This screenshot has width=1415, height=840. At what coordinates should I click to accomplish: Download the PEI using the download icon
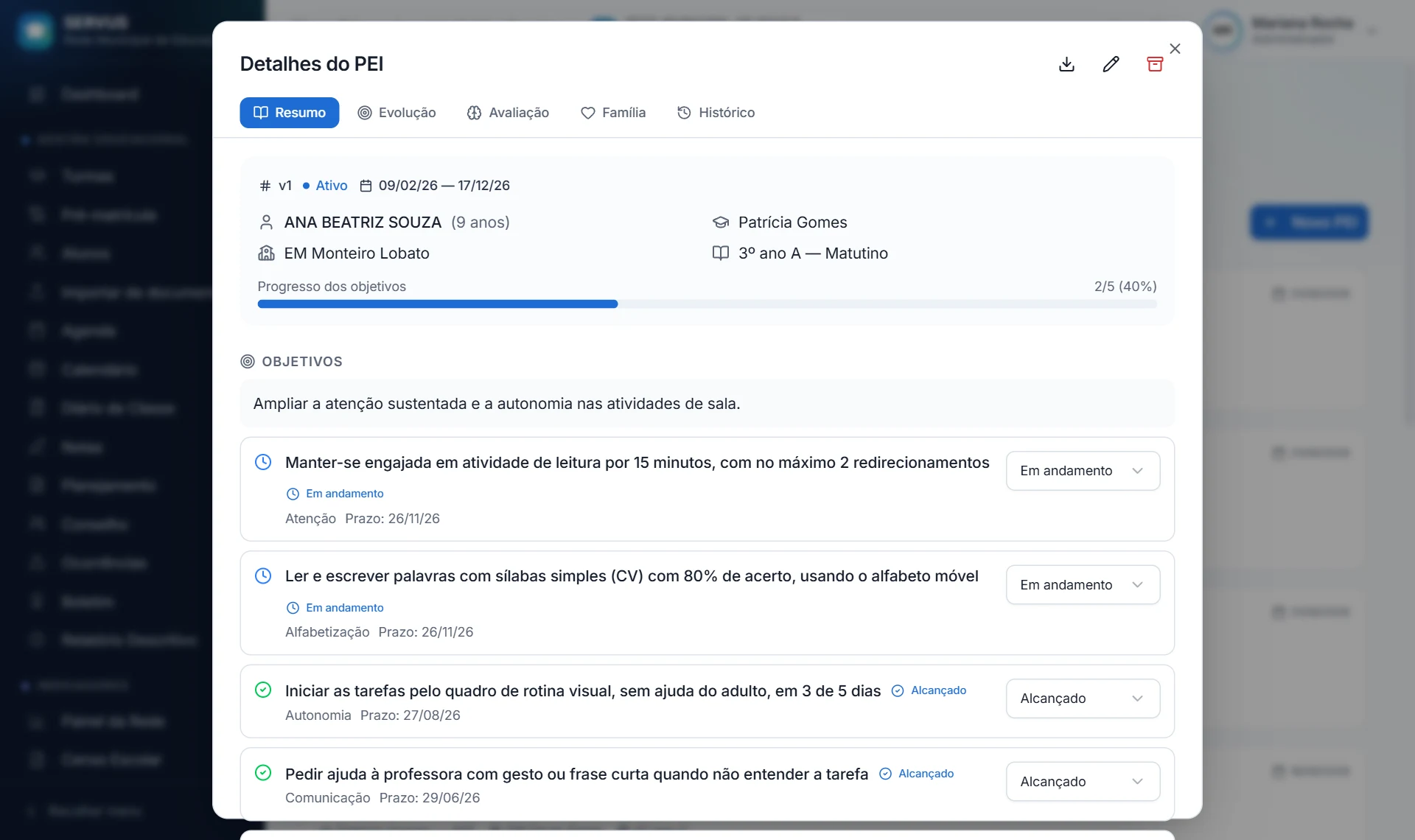click(1066, 64)
